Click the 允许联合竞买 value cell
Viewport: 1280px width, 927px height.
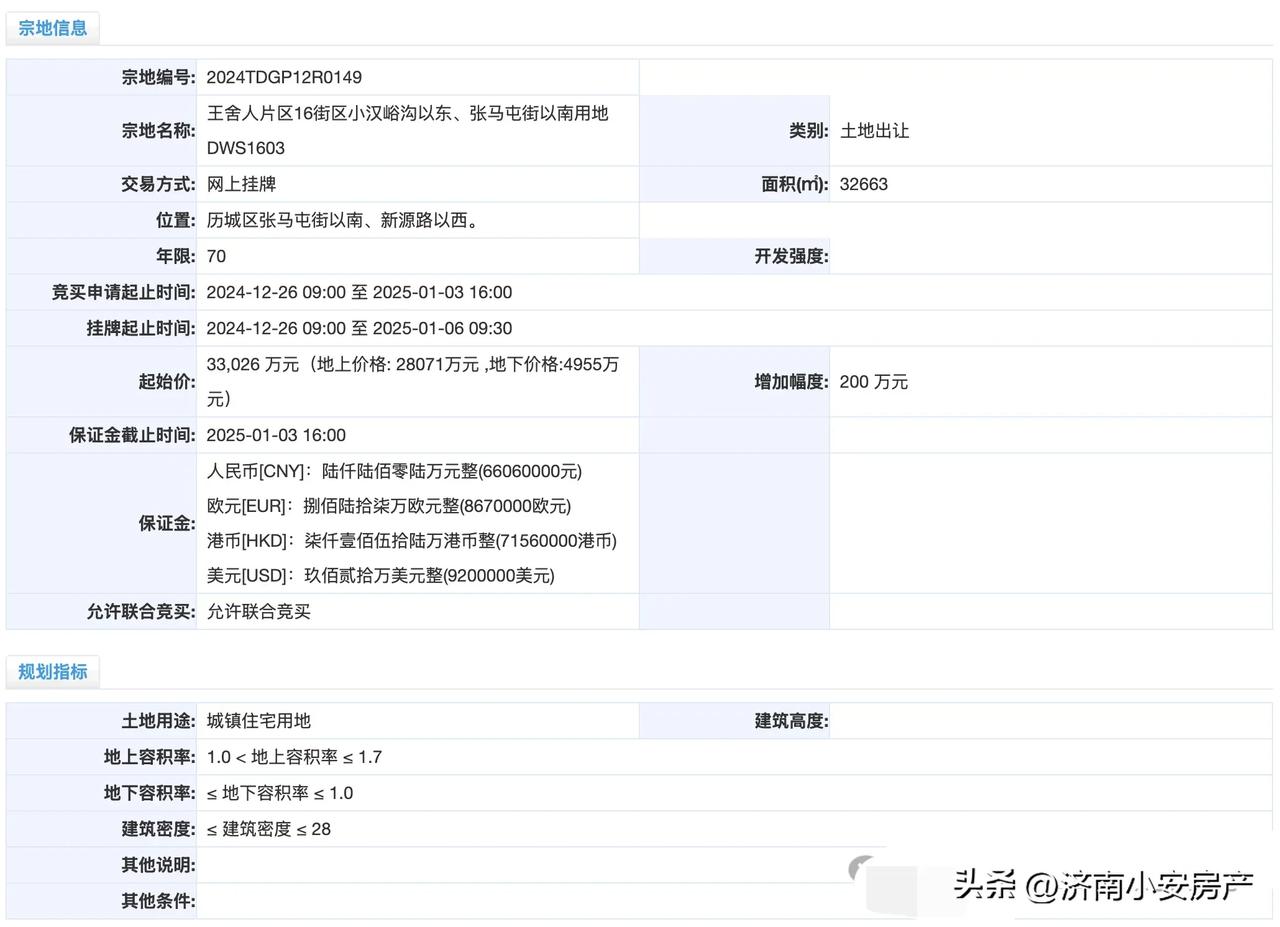click(x=259, y=612)
